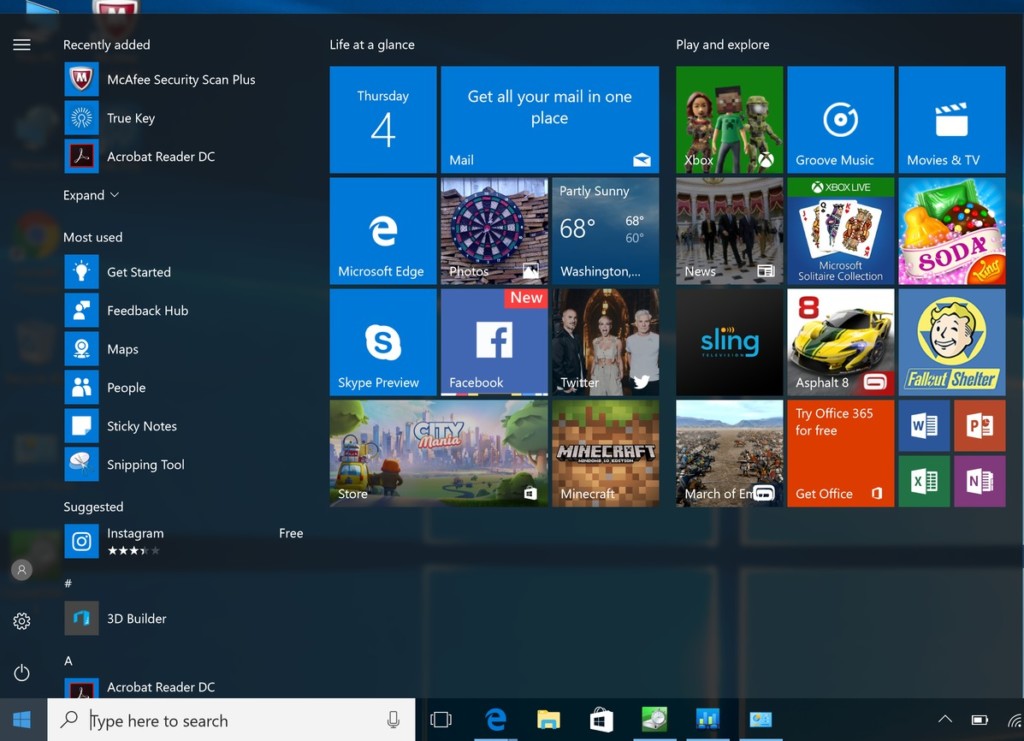Open the Mail tile
The width and height of the screenshot is (1024, 741).
pyautogui.click(x=549, y=119)
